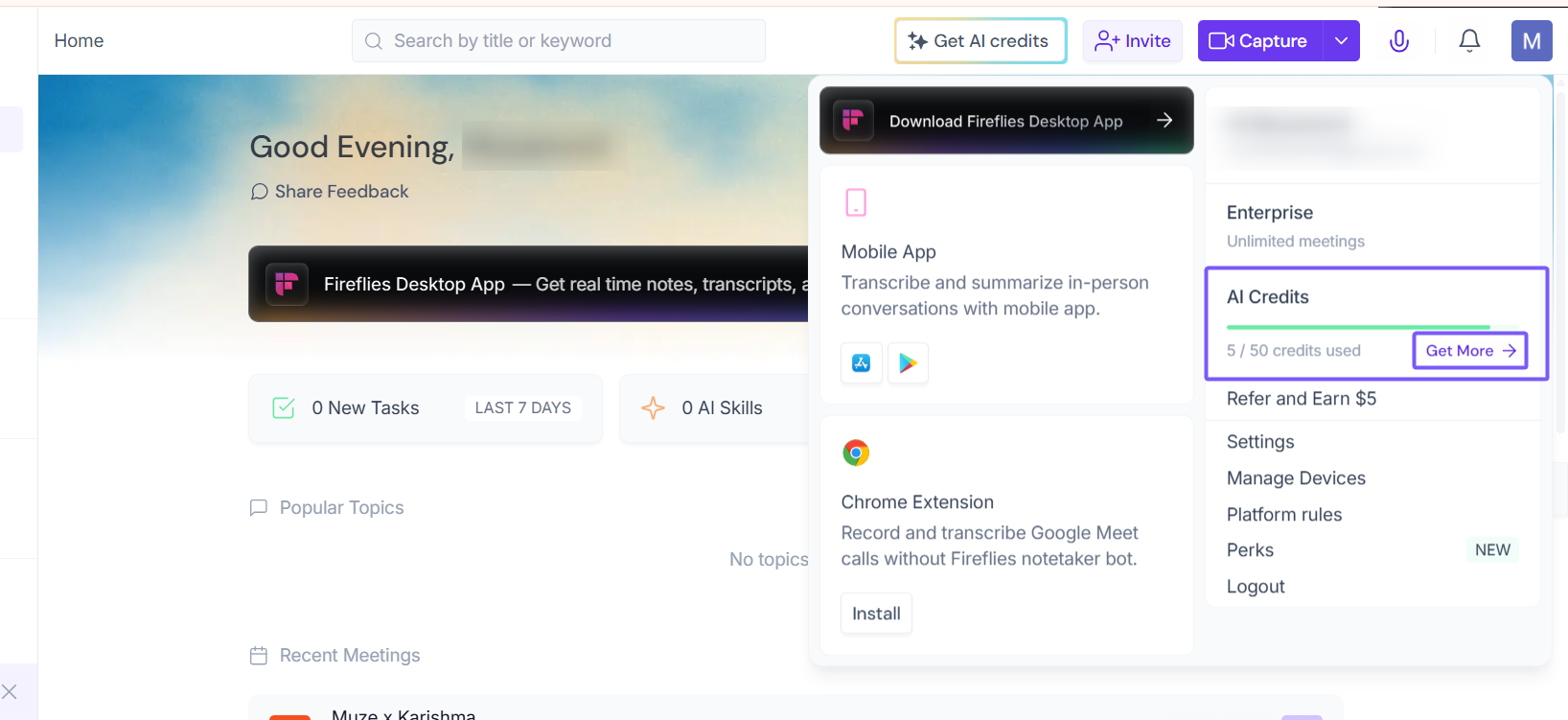Click the checklist icon beside New Tasks
The height and width of the screenshot is (720, 1568).
pyautogui.click(x=284, y=407)
